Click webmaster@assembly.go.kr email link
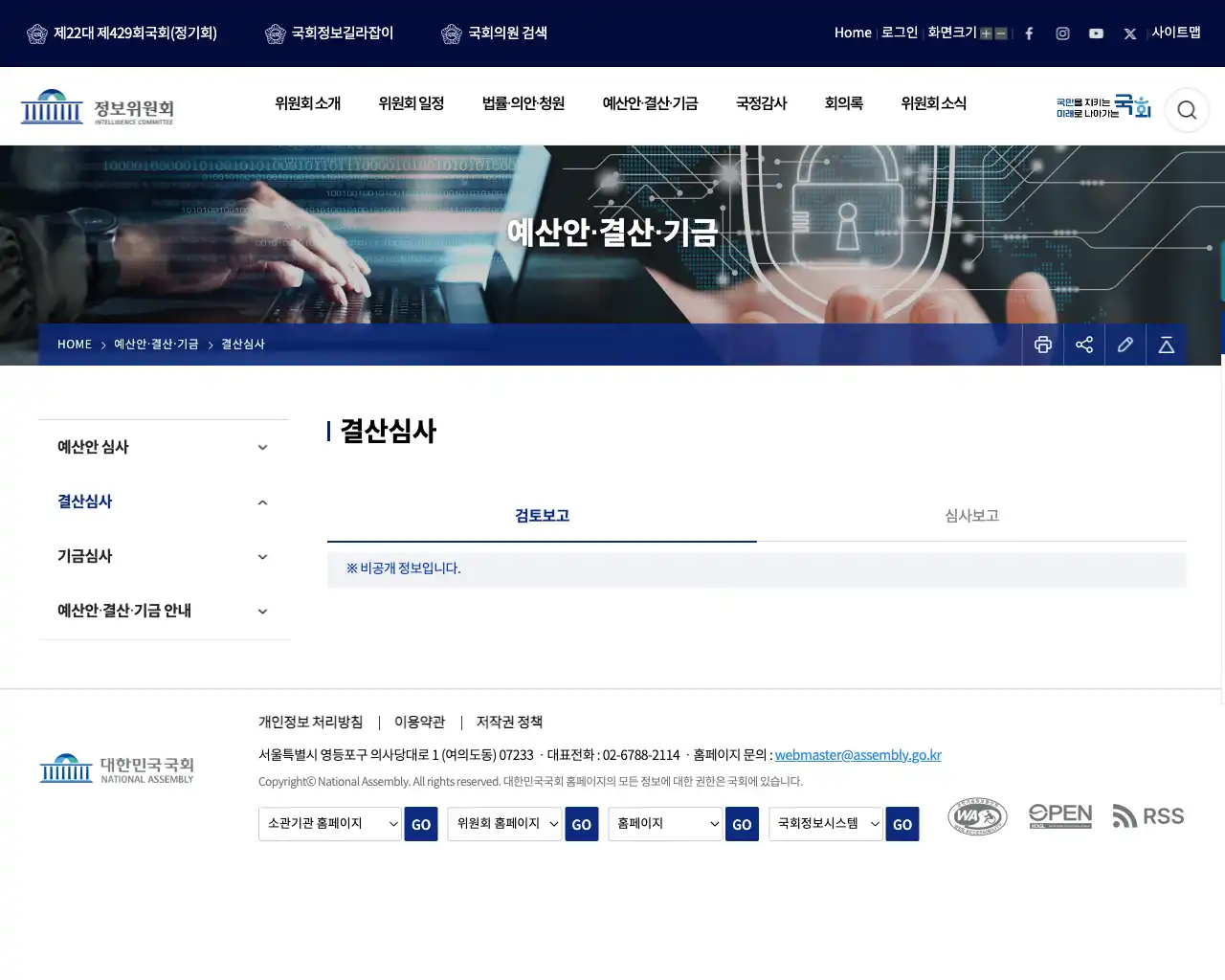 [x=858, y=755]
